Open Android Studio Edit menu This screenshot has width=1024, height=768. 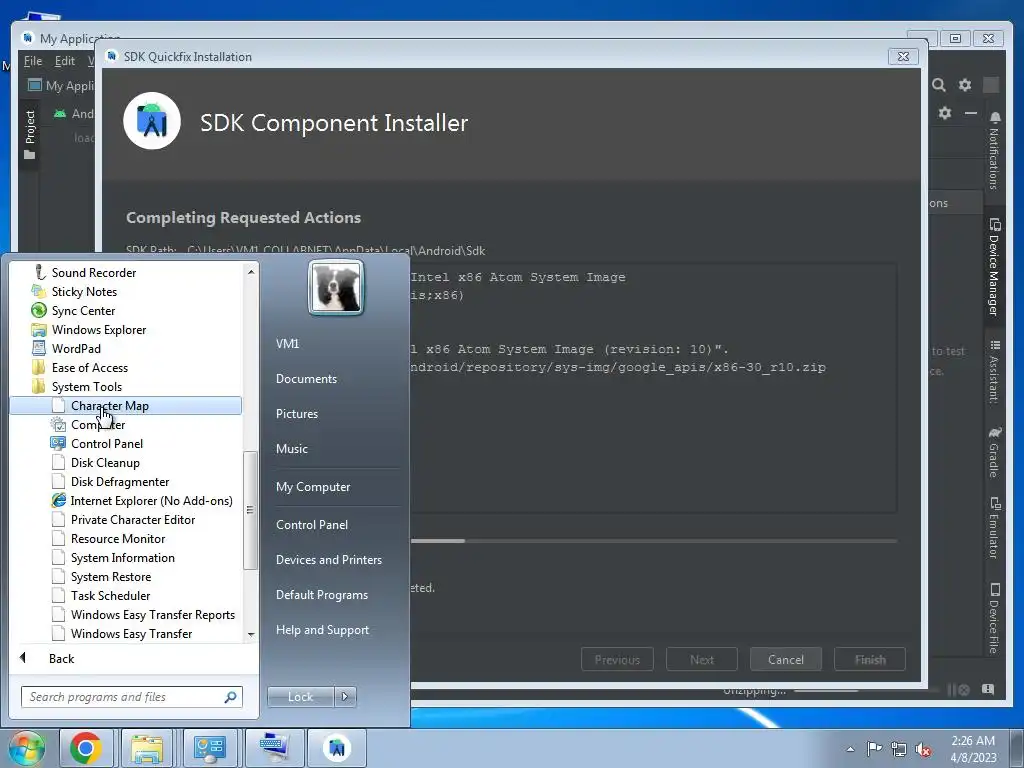65,61
